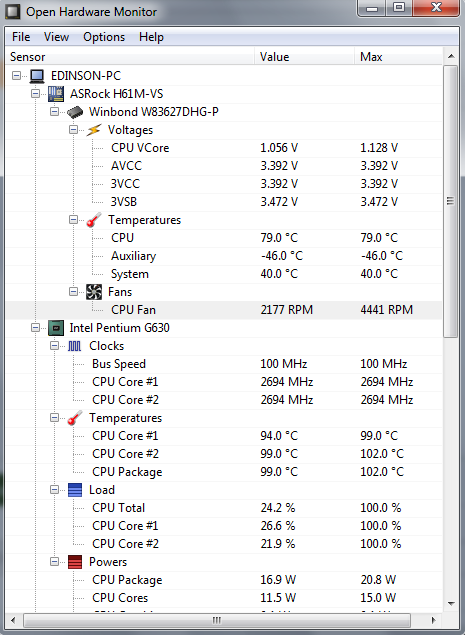Click the Intel Pentium G630 processor icon

click(56, 328)
